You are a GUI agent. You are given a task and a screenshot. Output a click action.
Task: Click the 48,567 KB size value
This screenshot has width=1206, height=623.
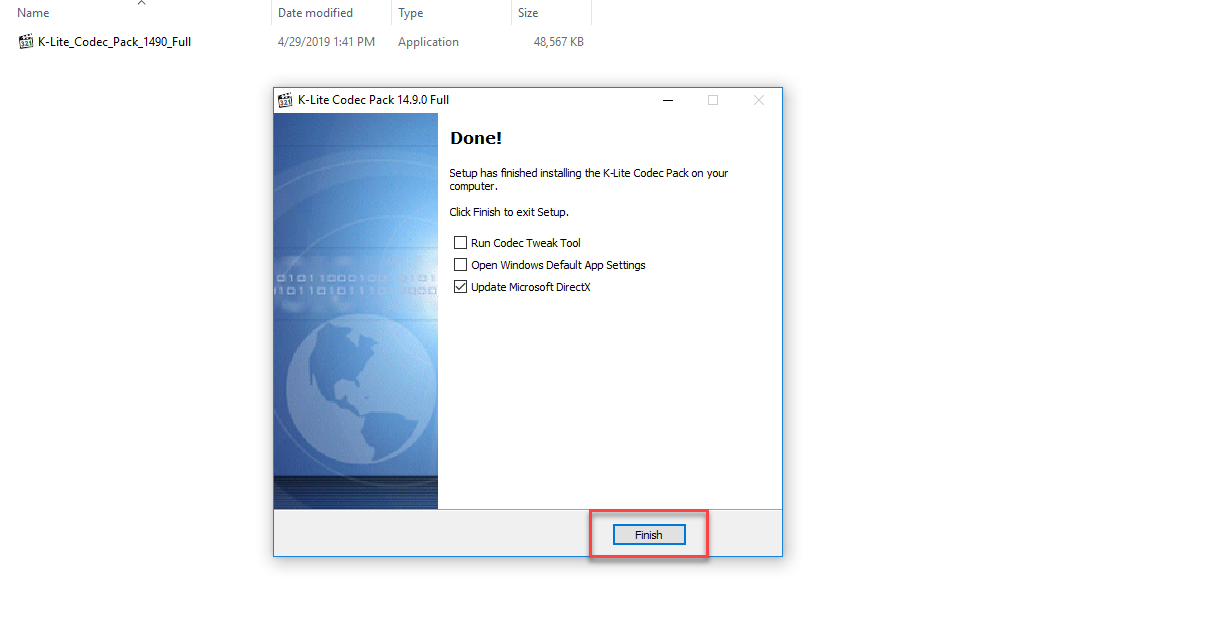(558, 41)
